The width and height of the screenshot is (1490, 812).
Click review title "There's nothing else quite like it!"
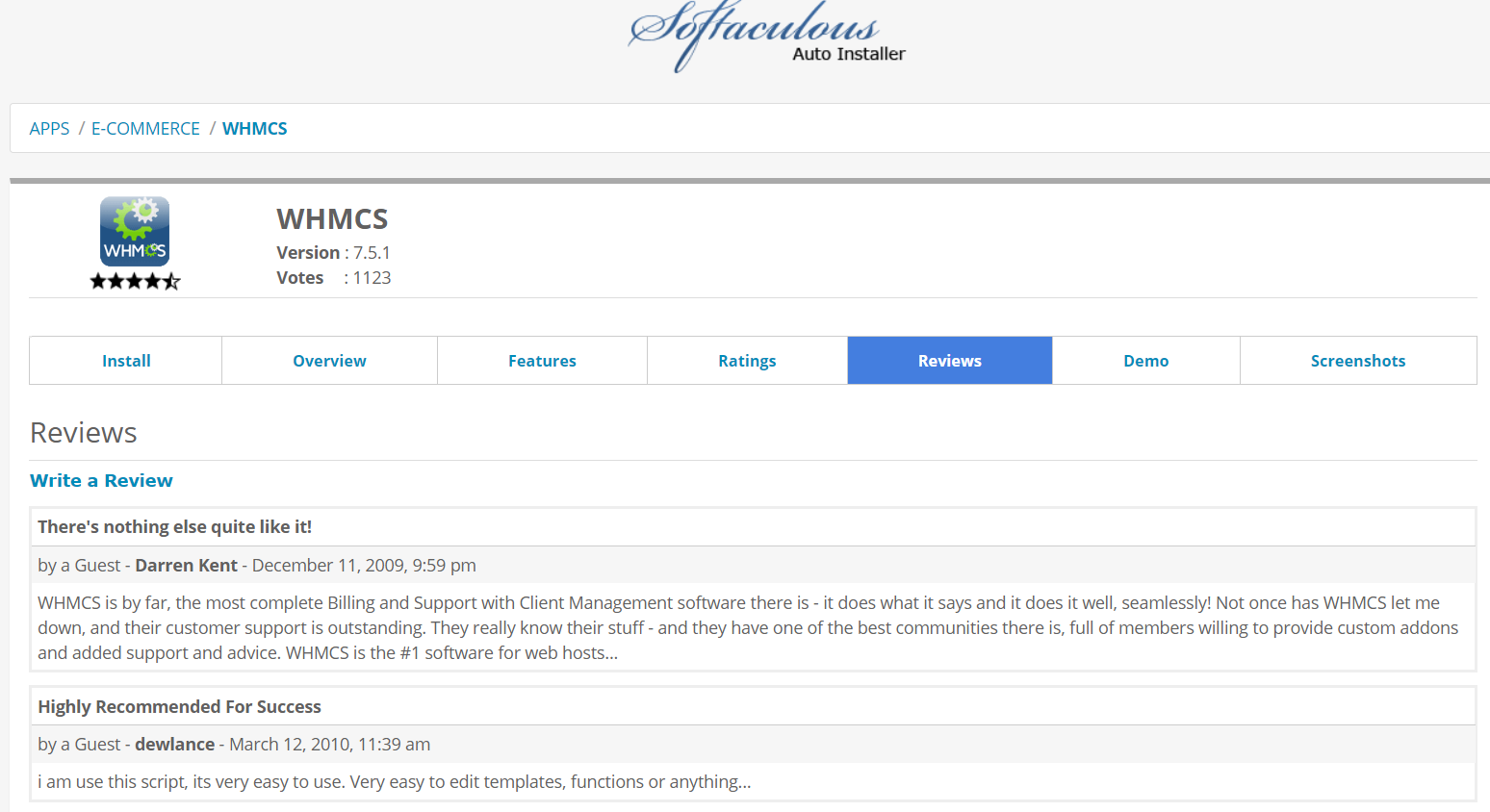point(174,526)
